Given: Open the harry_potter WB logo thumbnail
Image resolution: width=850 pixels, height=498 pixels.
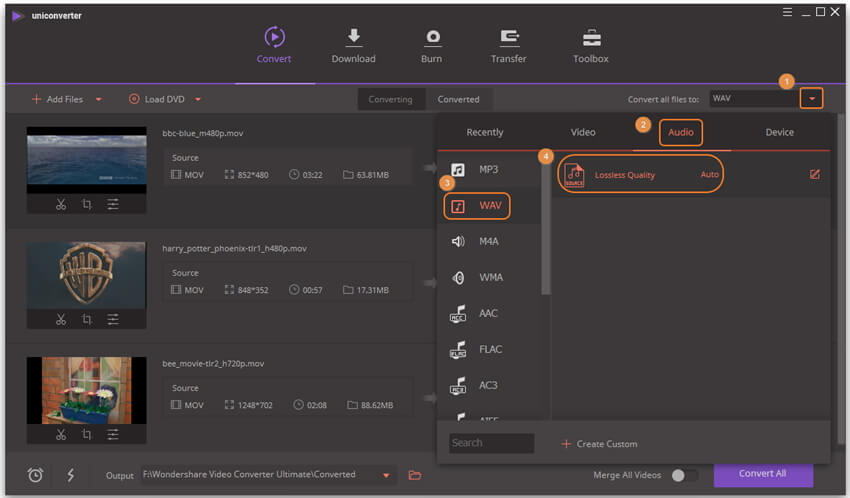Looking at the screenshot, I should point(87,275).
